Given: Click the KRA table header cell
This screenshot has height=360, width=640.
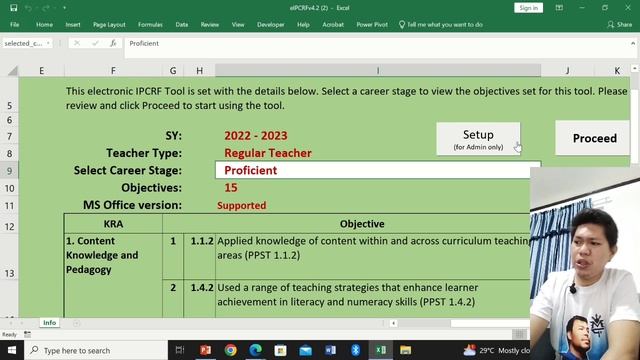Looking at the screenshot, I should (x=113, y=224).
